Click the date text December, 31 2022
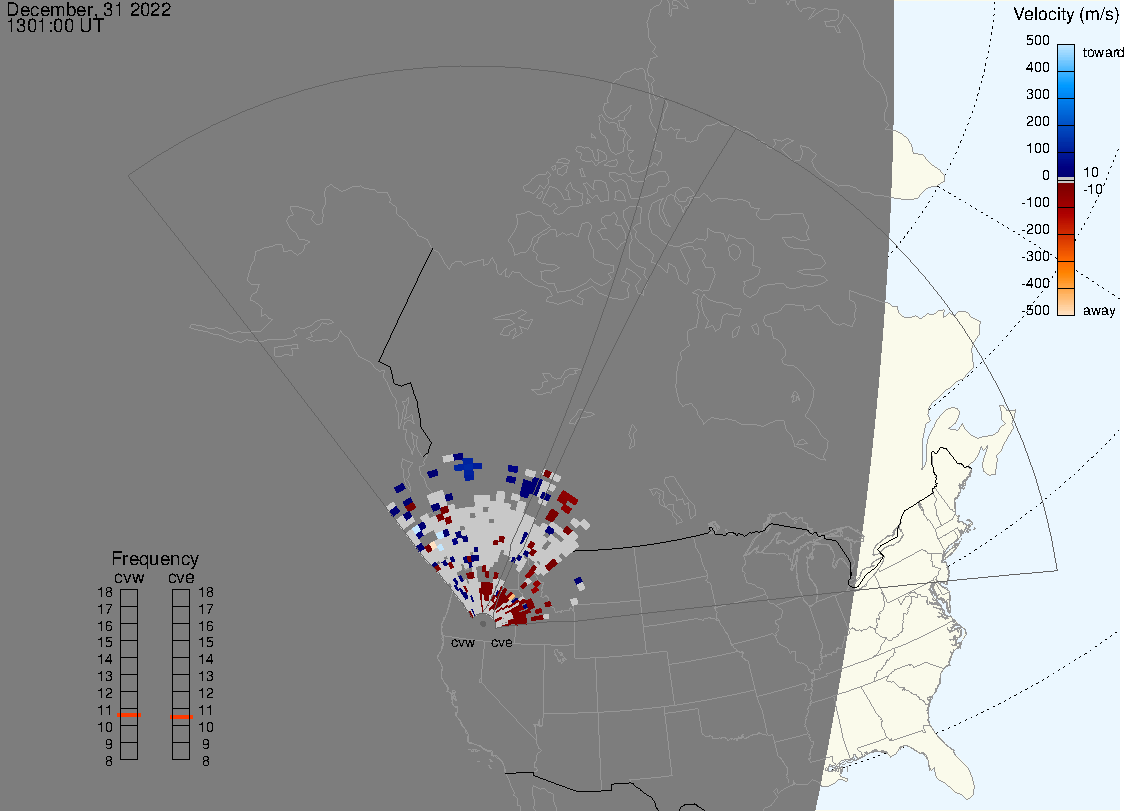 point(89,9)
